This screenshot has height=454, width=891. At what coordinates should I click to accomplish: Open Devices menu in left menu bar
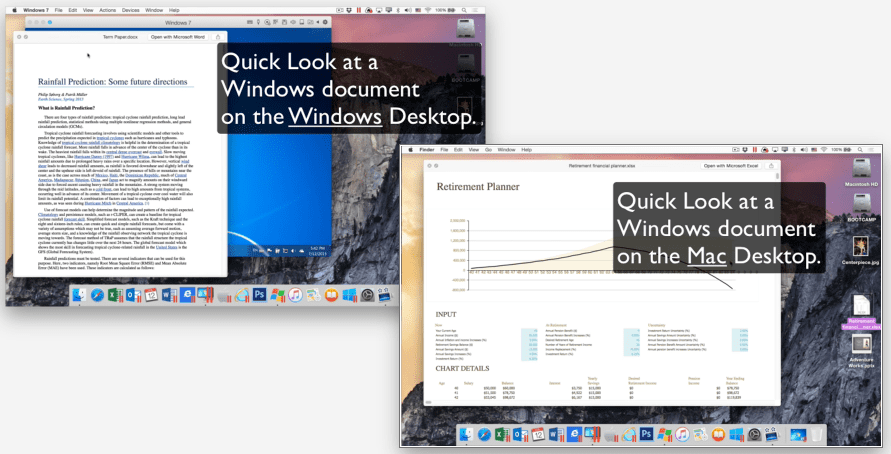click(x=130, y=10)
